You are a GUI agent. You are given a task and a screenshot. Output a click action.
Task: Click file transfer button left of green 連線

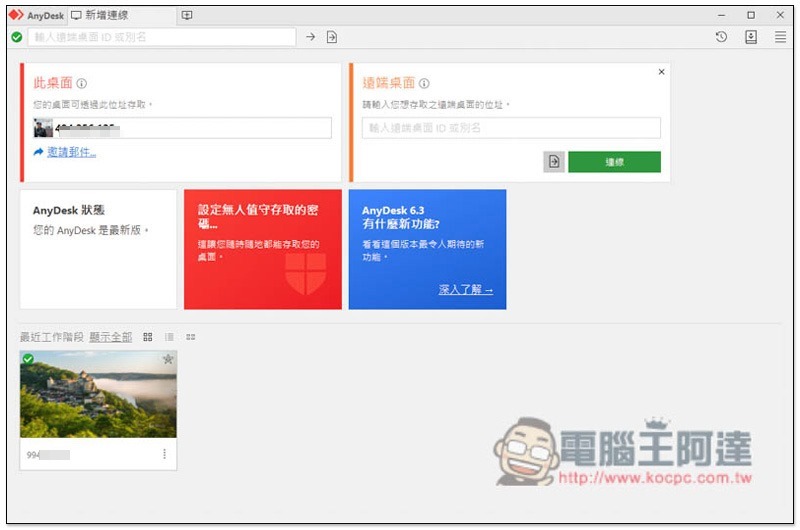[x=554, y=162]
